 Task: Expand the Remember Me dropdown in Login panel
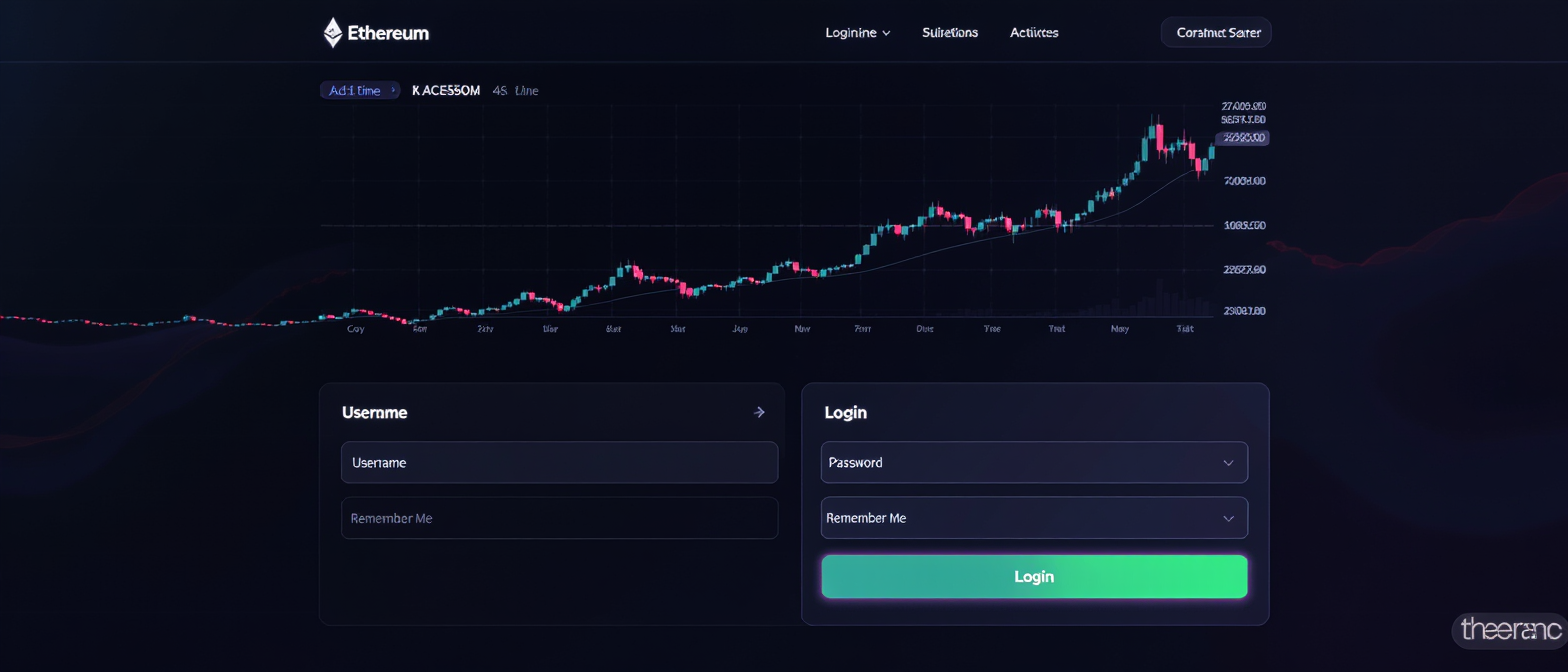coord(1034,518)
